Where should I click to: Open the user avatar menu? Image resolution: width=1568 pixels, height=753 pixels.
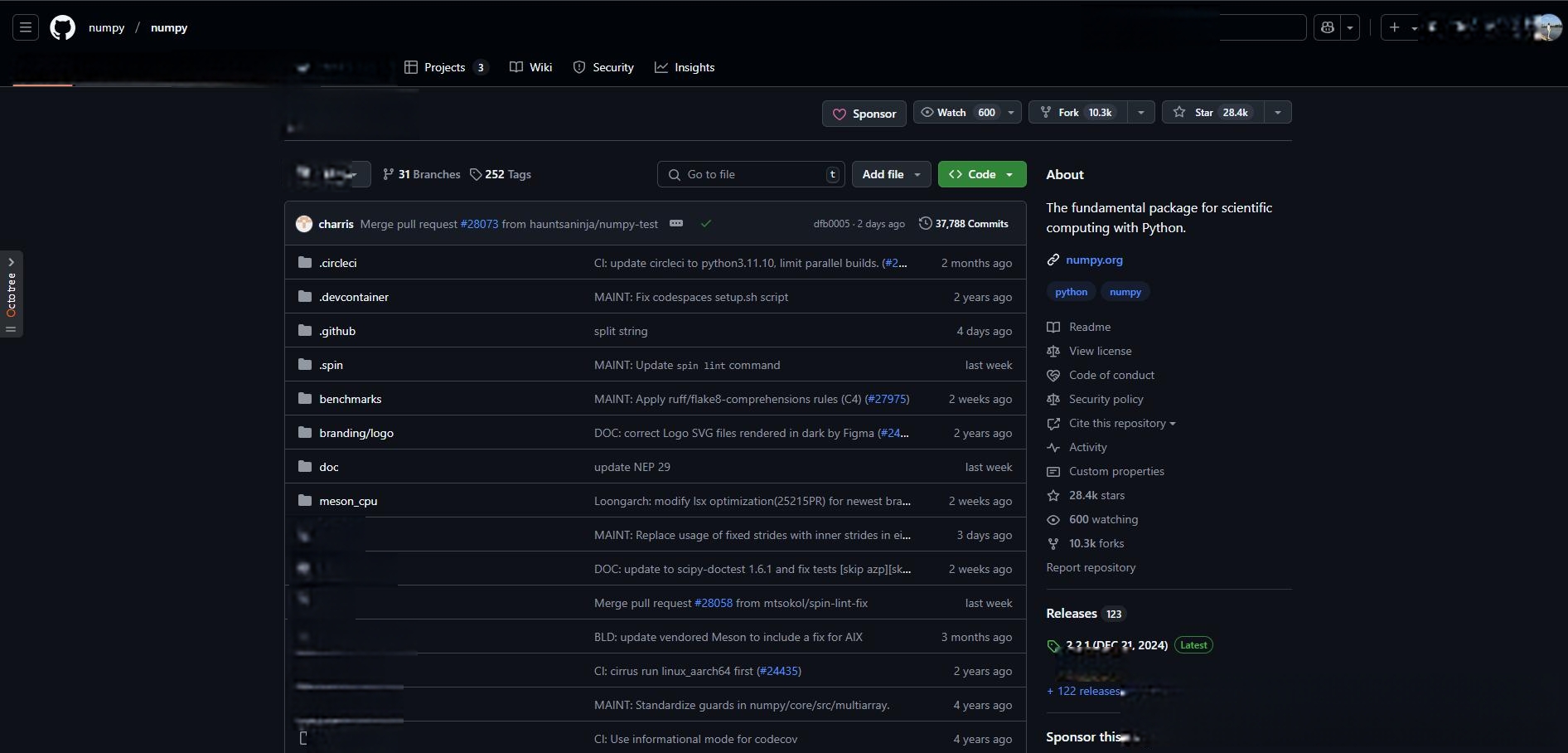1548,27
